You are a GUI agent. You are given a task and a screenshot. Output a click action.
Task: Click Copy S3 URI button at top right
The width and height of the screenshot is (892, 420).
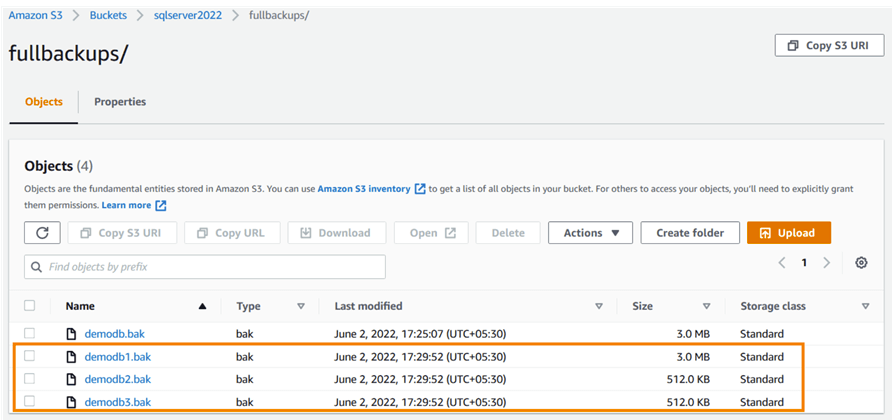(x=829, y=46)
